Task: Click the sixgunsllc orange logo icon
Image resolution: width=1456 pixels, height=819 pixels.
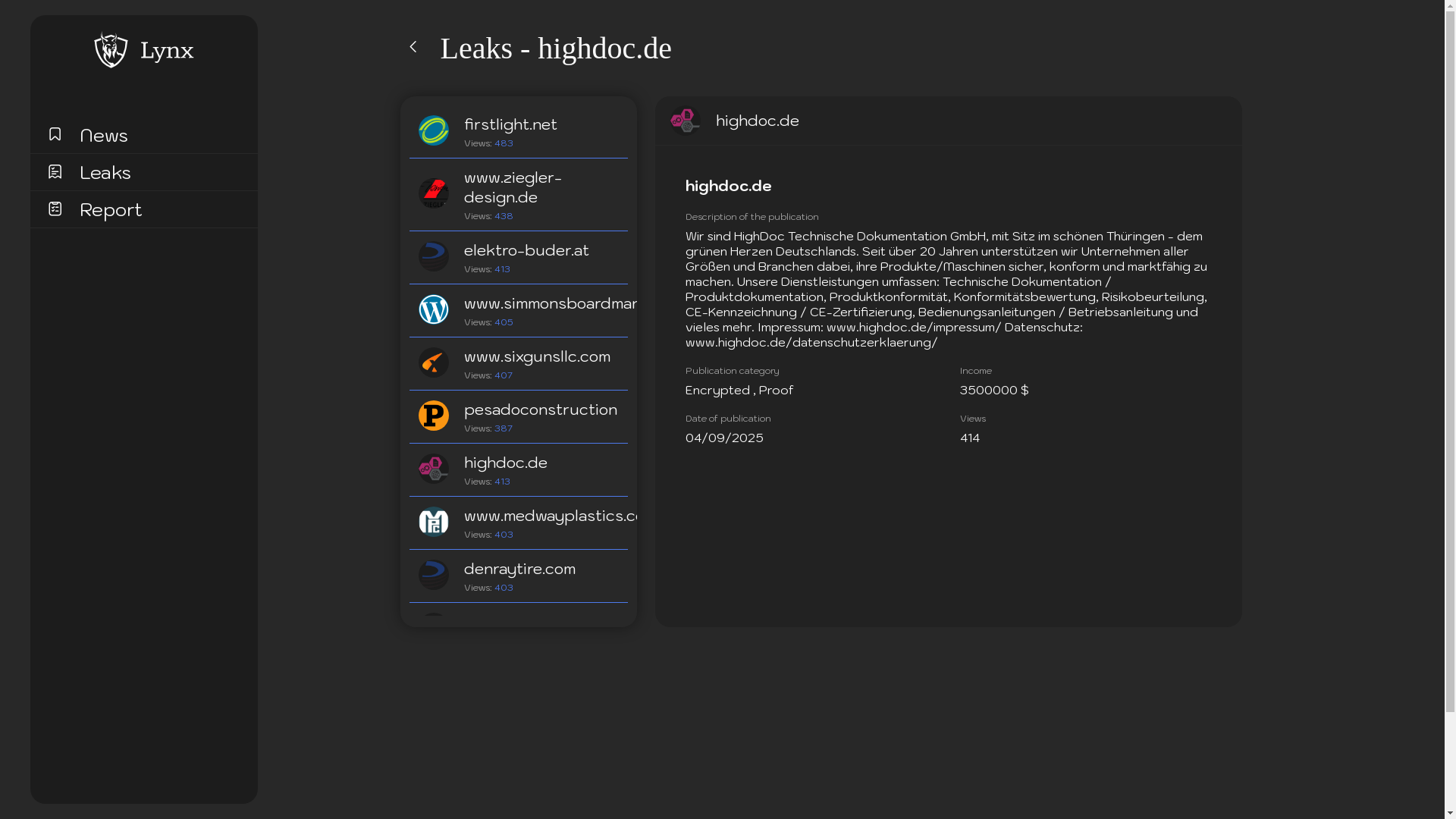Action: pyautogui.click(x=434, y=362)
